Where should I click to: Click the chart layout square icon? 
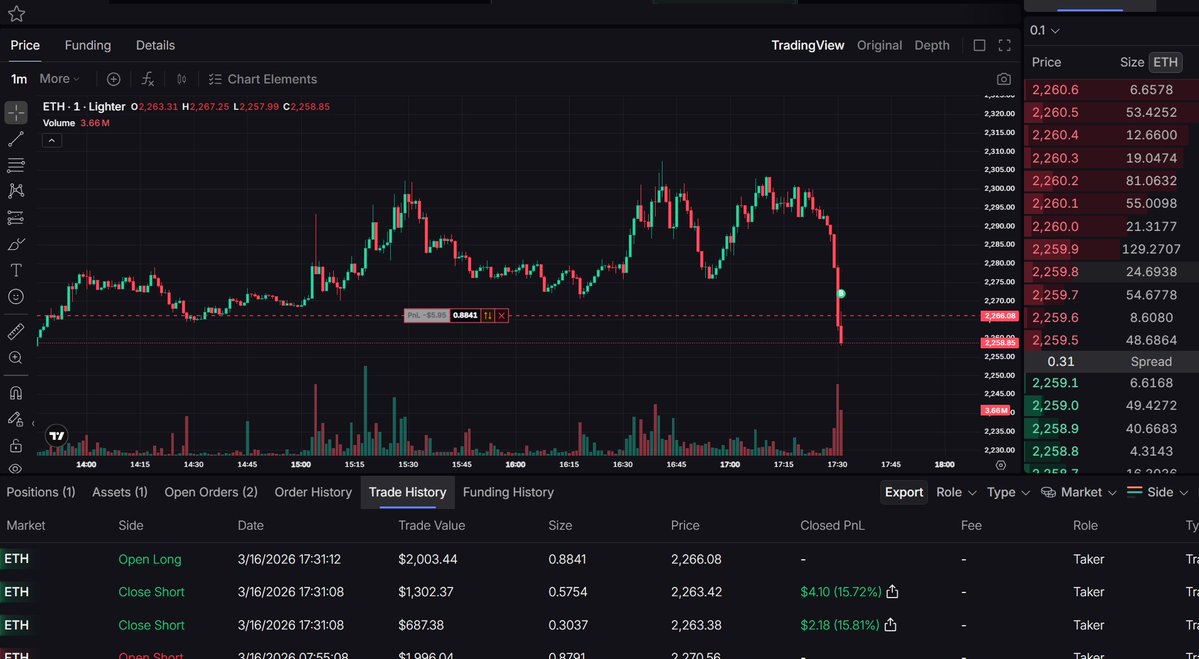pos(980,45)
